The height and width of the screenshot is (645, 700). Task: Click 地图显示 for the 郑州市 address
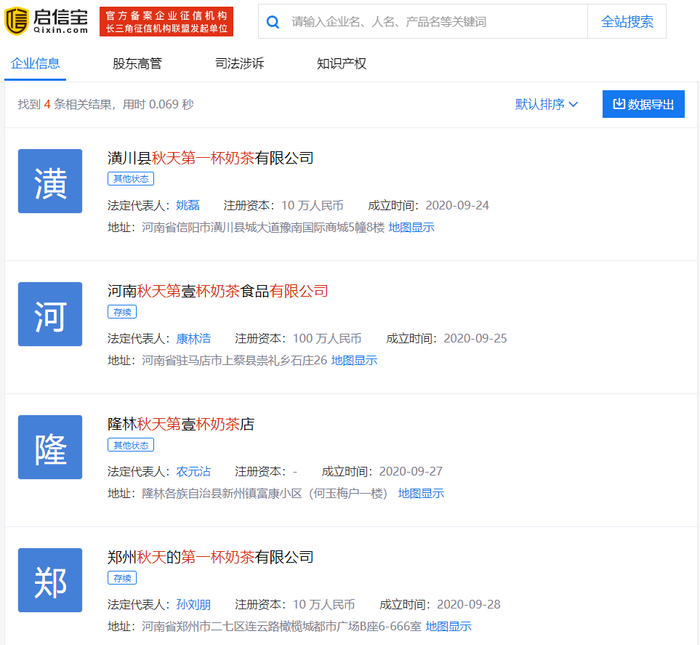click(x=448, y=626)
